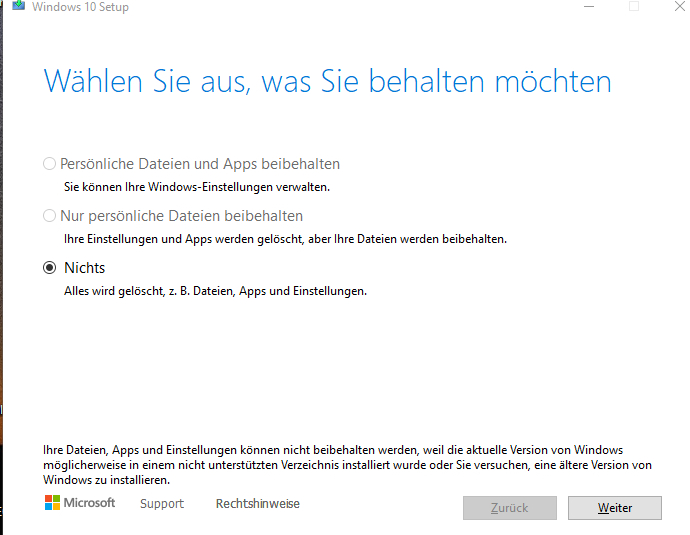Click the Windows 10 Setup title icon
Viewport: 690px width, 535px height.
pos(18,6)
